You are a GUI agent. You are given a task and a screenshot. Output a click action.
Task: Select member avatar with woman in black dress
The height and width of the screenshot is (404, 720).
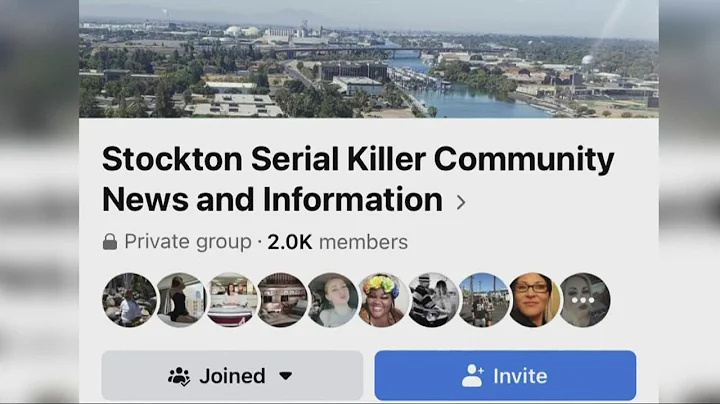click(x=180, y=300)
